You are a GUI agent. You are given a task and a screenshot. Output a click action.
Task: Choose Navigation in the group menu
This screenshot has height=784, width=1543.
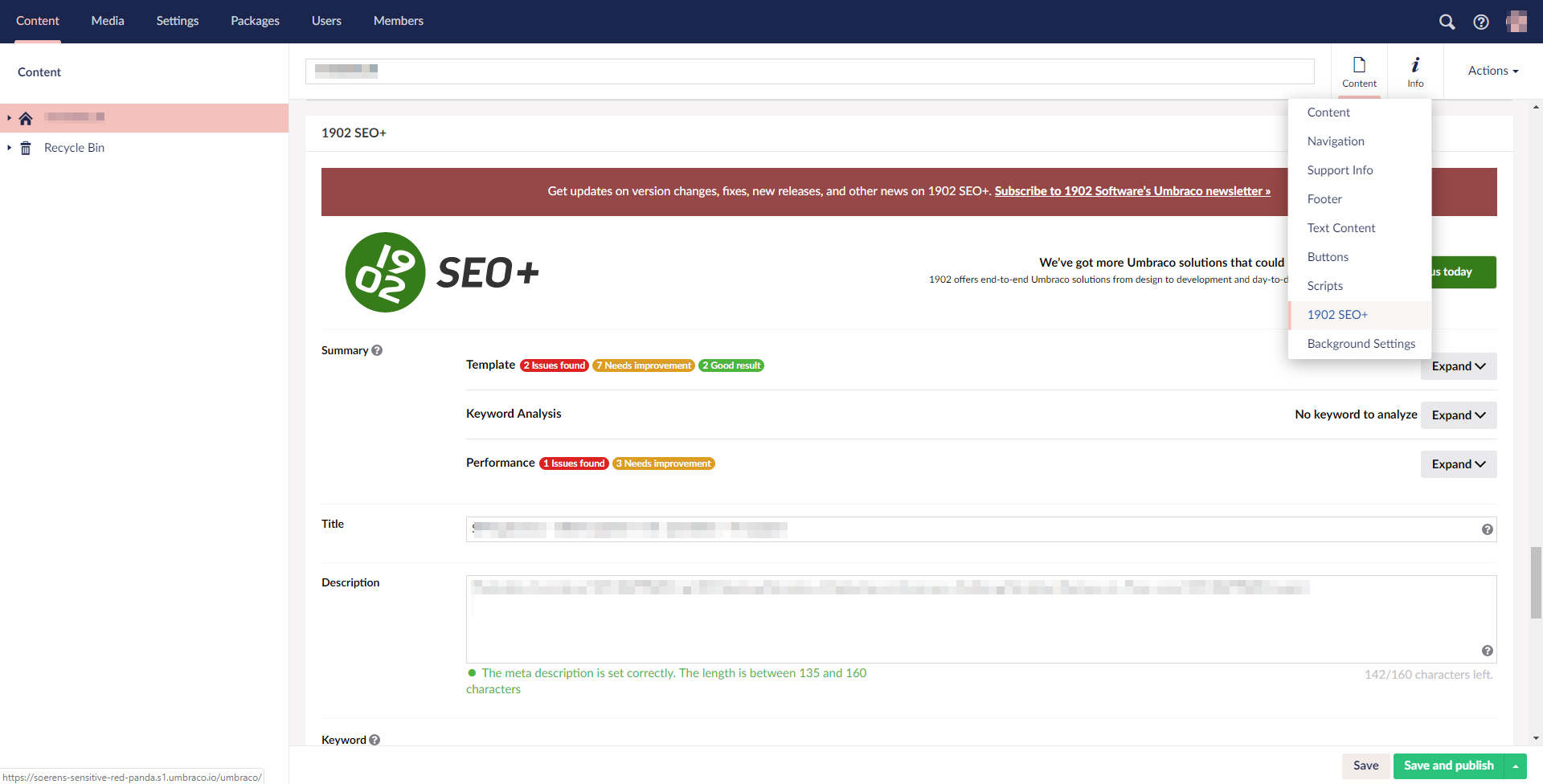coord(1360,141)
